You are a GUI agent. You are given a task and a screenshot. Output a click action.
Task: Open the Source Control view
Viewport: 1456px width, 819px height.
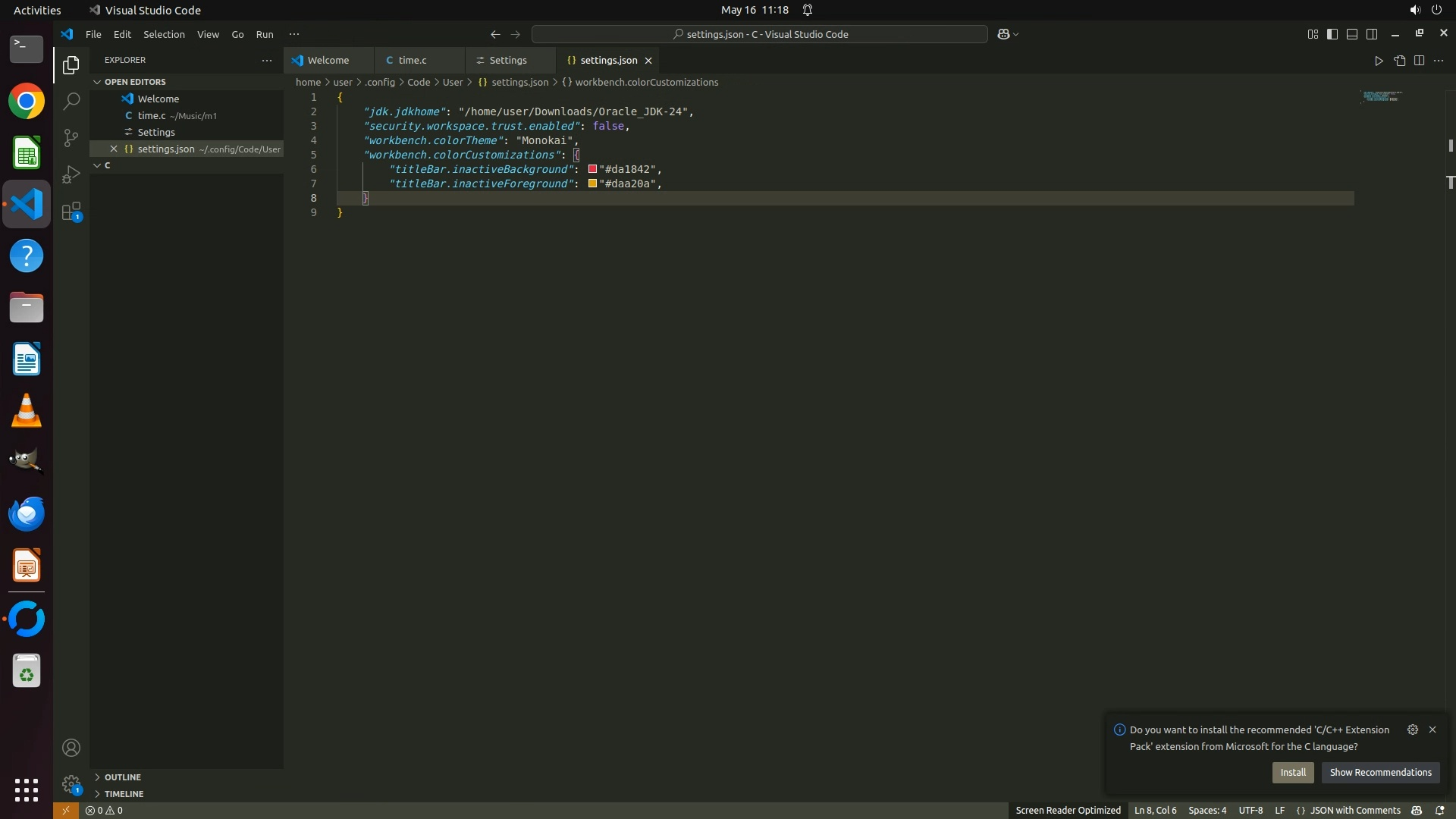[71, 137]
